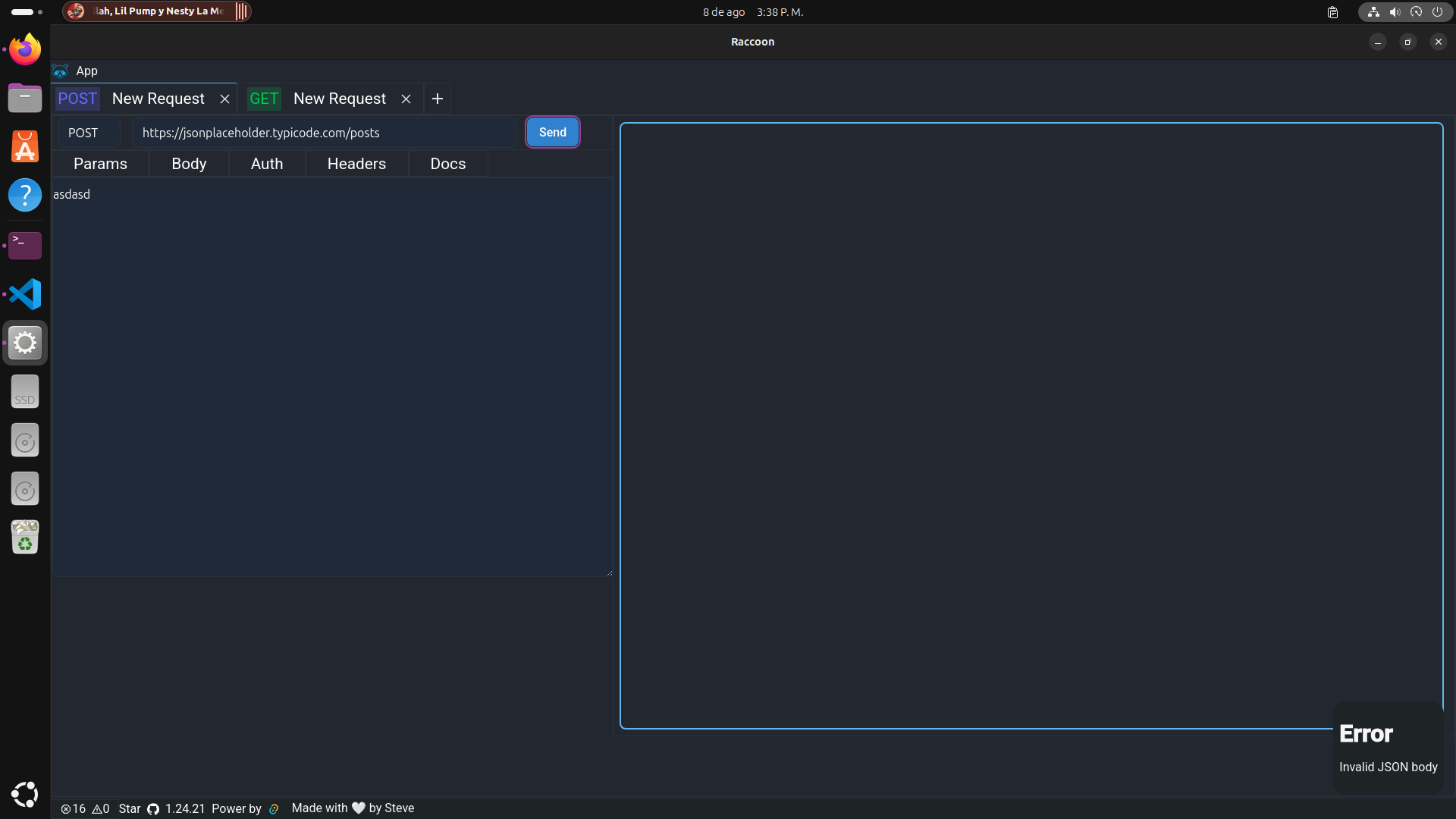Image resolution: width=1456 pixels, height=819 pixels.
Task: Click the media player indicator in top bar
Action: click(x=157, y=11)
